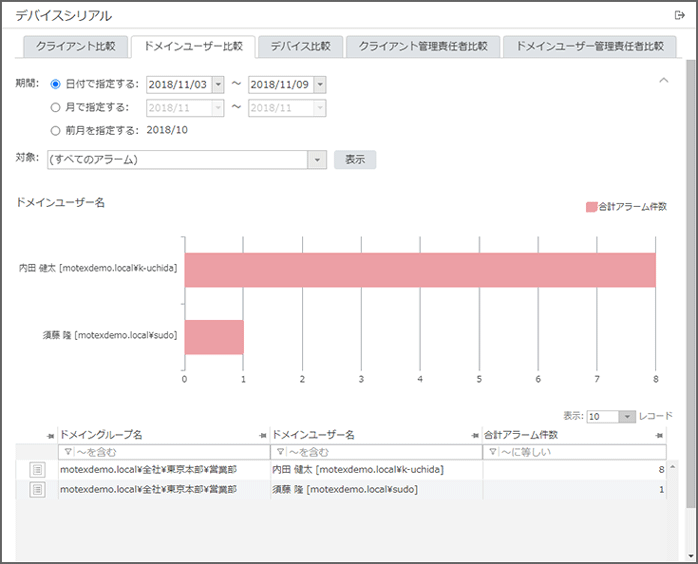Click pin icon left of ドメインユーザー名 column

pos(263,436)
